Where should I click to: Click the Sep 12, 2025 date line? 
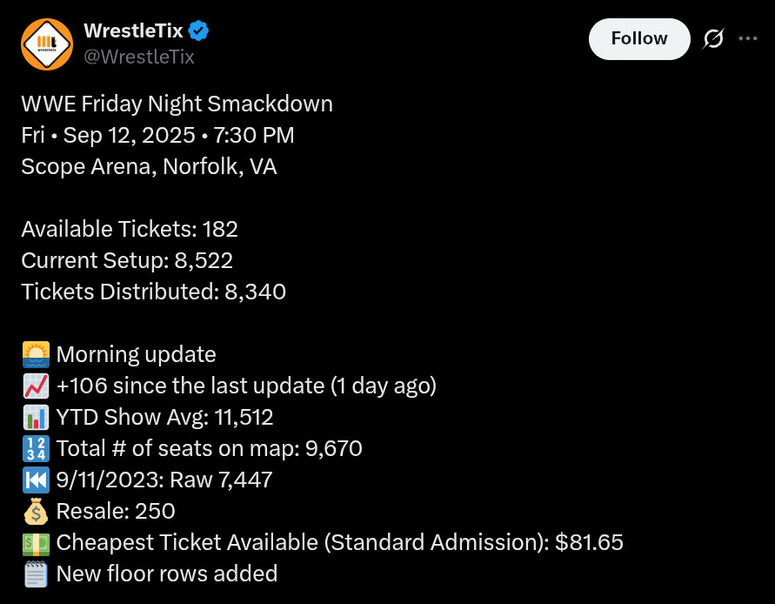coord(157,135)
